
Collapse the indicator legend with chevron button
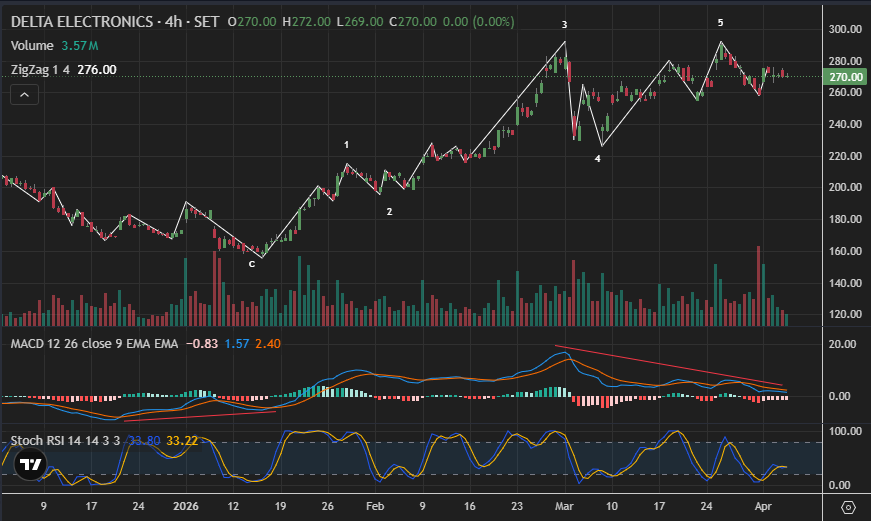pos(24,95)
